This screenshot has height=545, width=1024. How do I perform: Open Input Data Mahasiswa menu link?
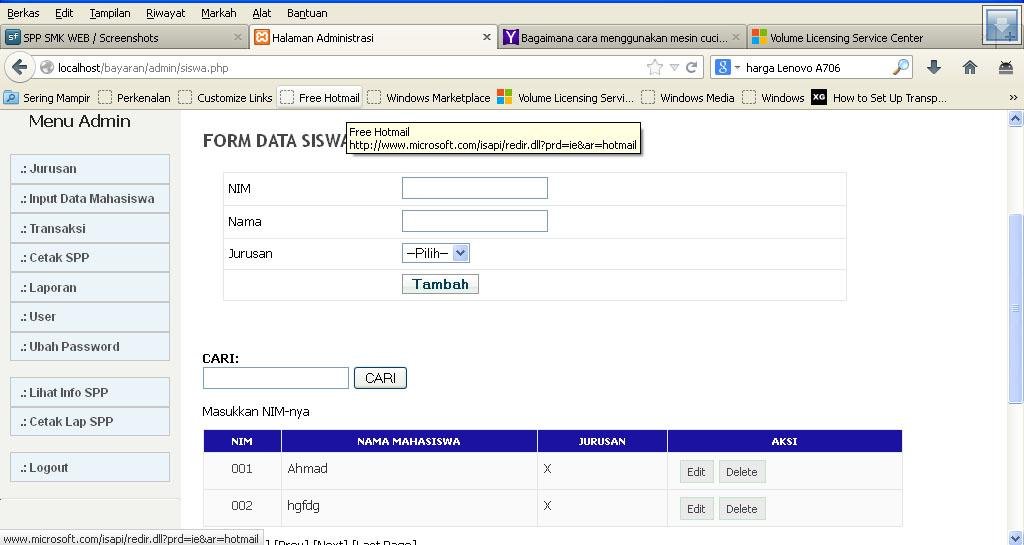[90, 198]
